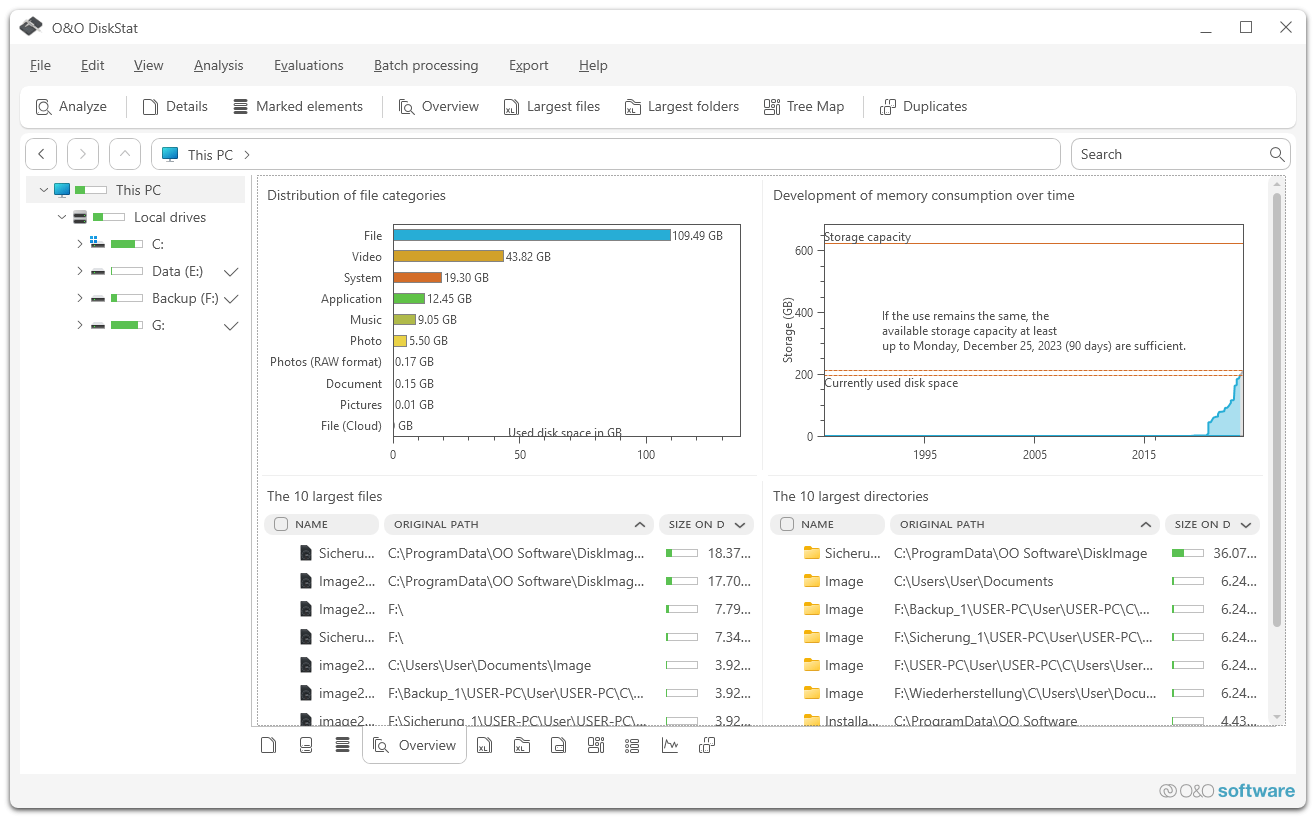Open Largest folders from the top toolbar
The width and height of the screenshot is (1316, 818).
pyautogui.click(x=682, y=106)
